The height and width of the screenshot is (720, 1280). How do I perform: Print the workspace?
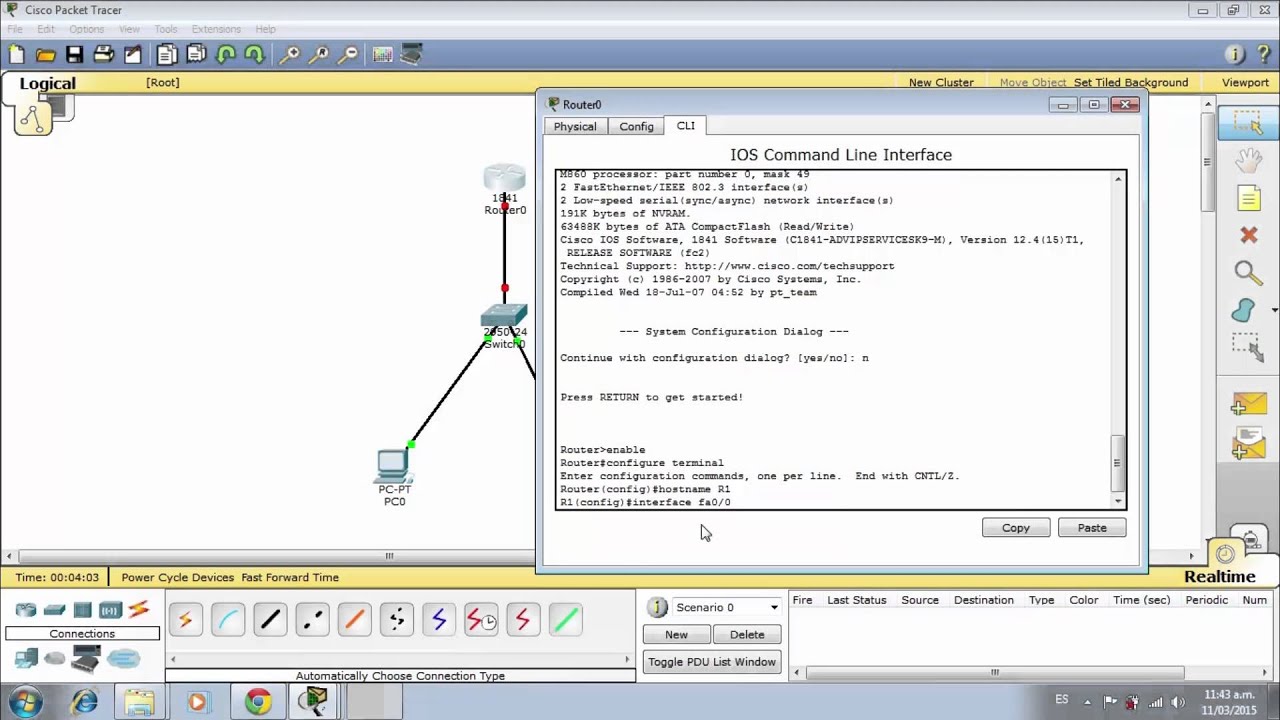103,55
